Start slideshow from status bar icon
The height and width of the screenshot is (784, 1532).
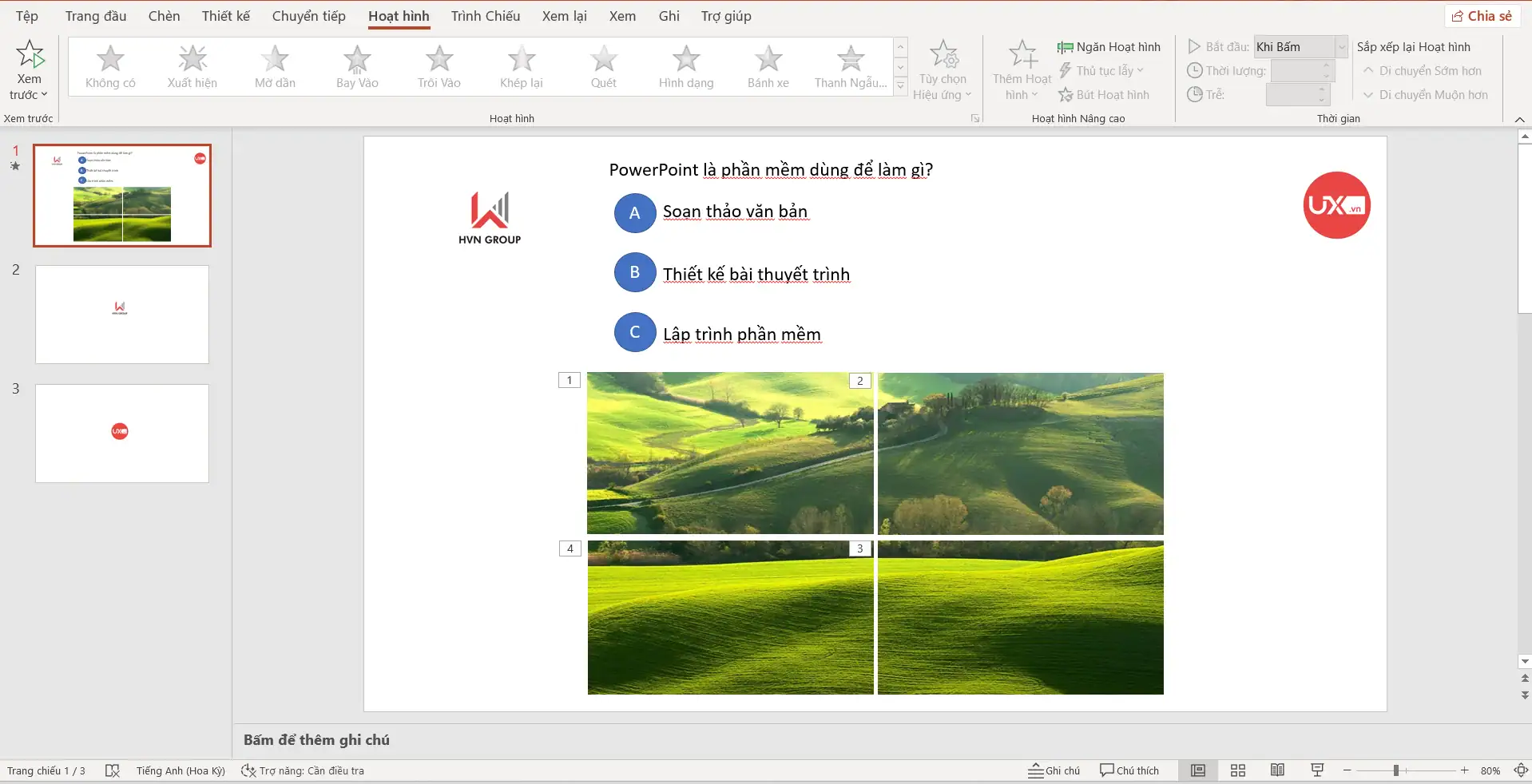click(x=1317, y=770)
